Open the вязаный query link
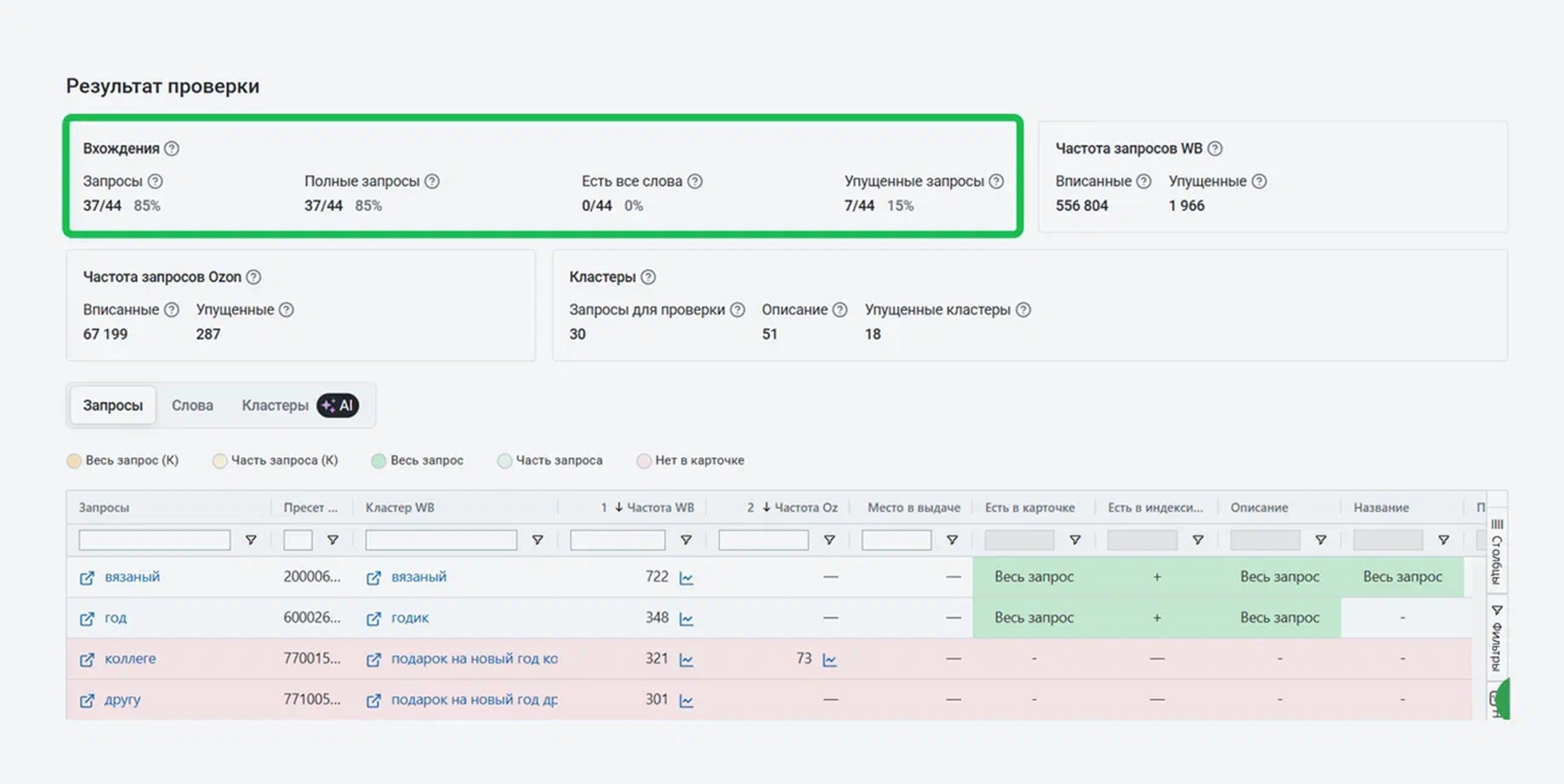This screenshot has height=784, width=1564. coord(132,576)
